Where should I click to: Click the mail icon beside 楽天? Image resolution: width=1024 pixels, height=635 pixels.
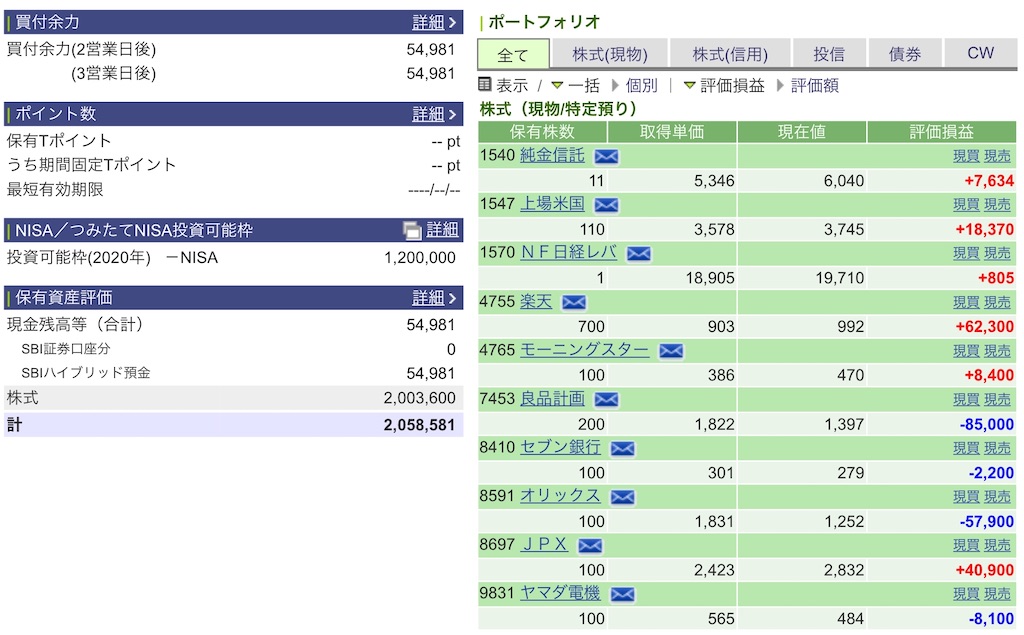(573, 302)
